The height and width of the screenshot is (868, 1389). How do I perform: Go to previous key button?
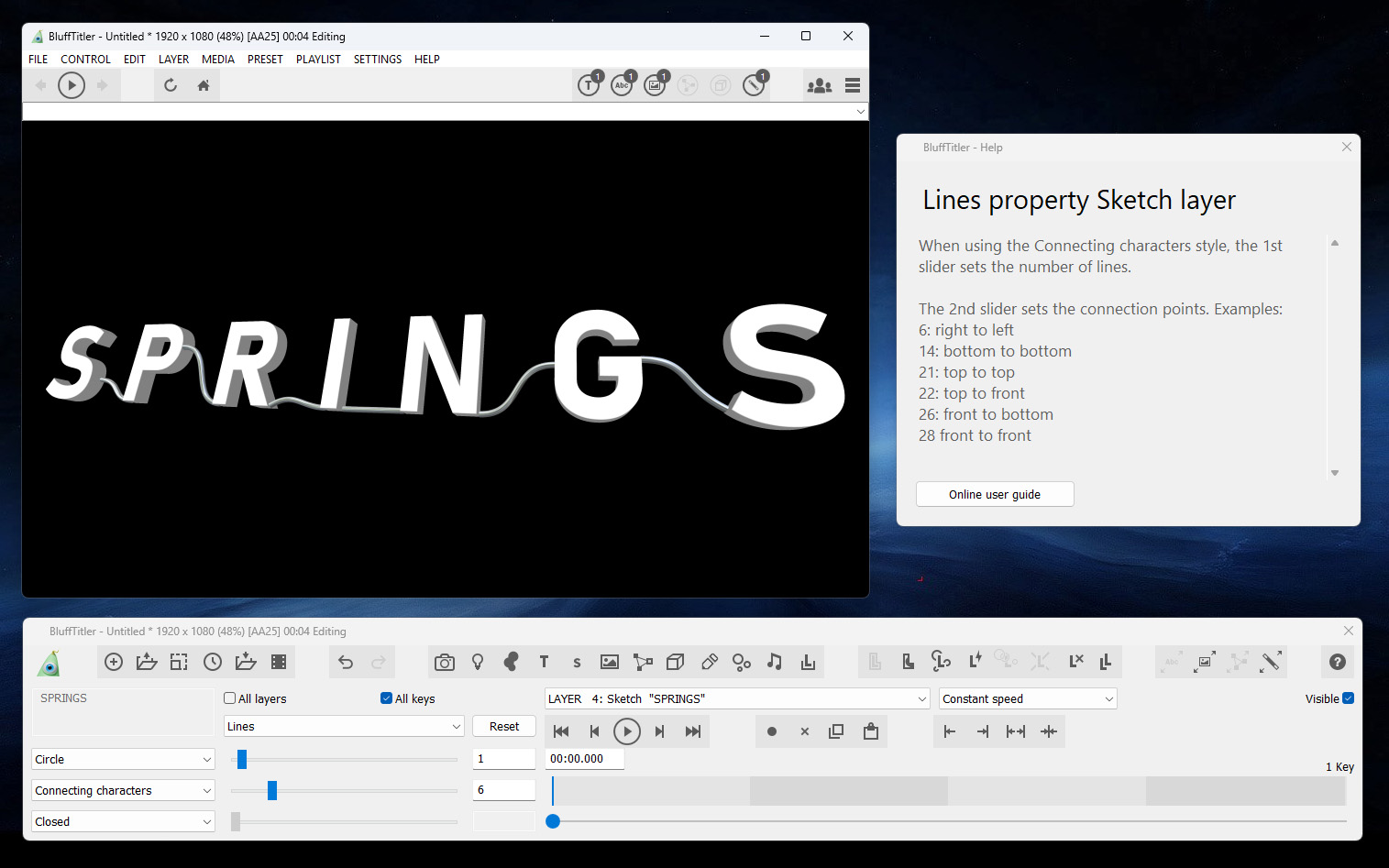(x=594, y=731)
